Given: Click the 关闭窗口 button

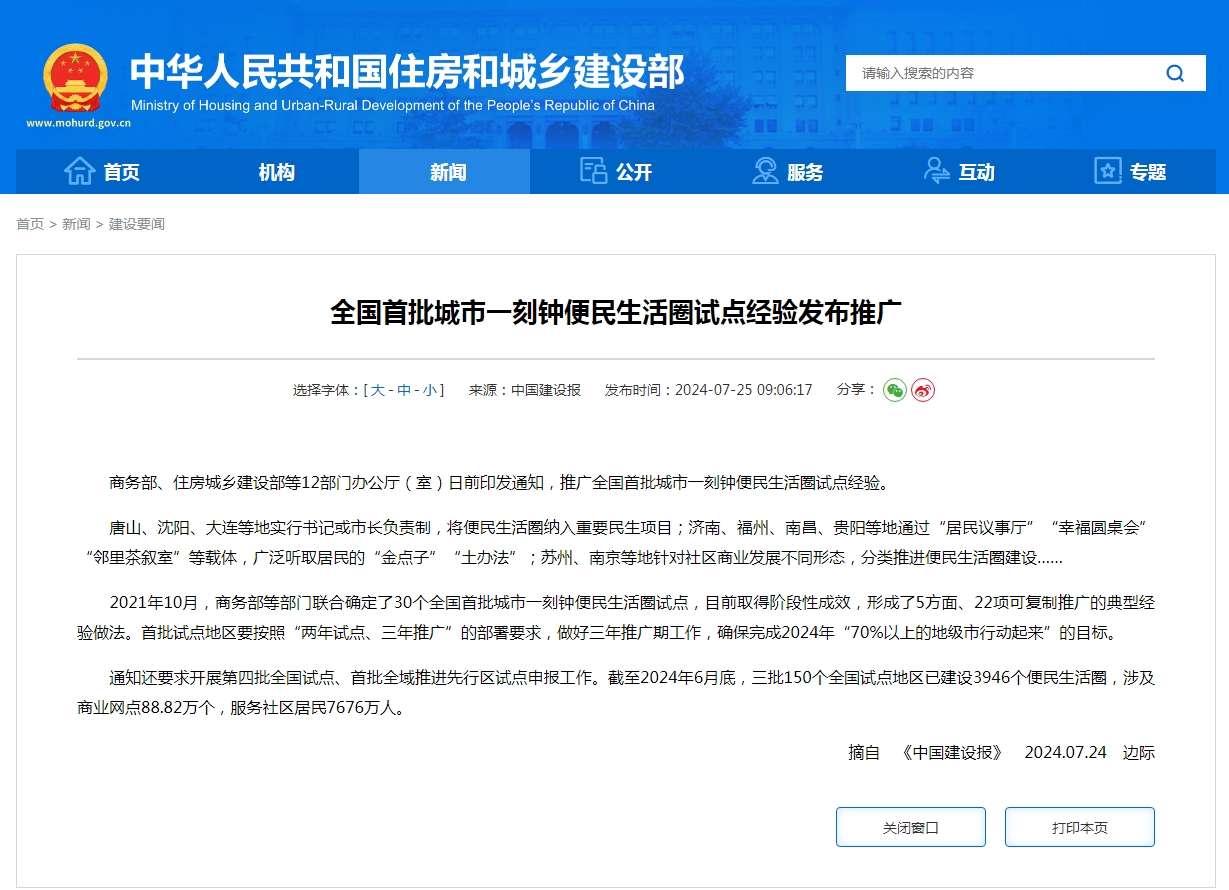Looking at the screenshot, I should [x=909, y=826].
